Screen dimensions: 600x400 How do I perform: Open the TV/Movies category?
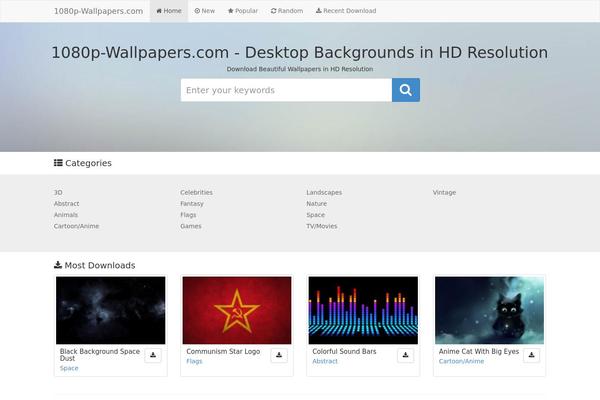[x=322, y=226]
